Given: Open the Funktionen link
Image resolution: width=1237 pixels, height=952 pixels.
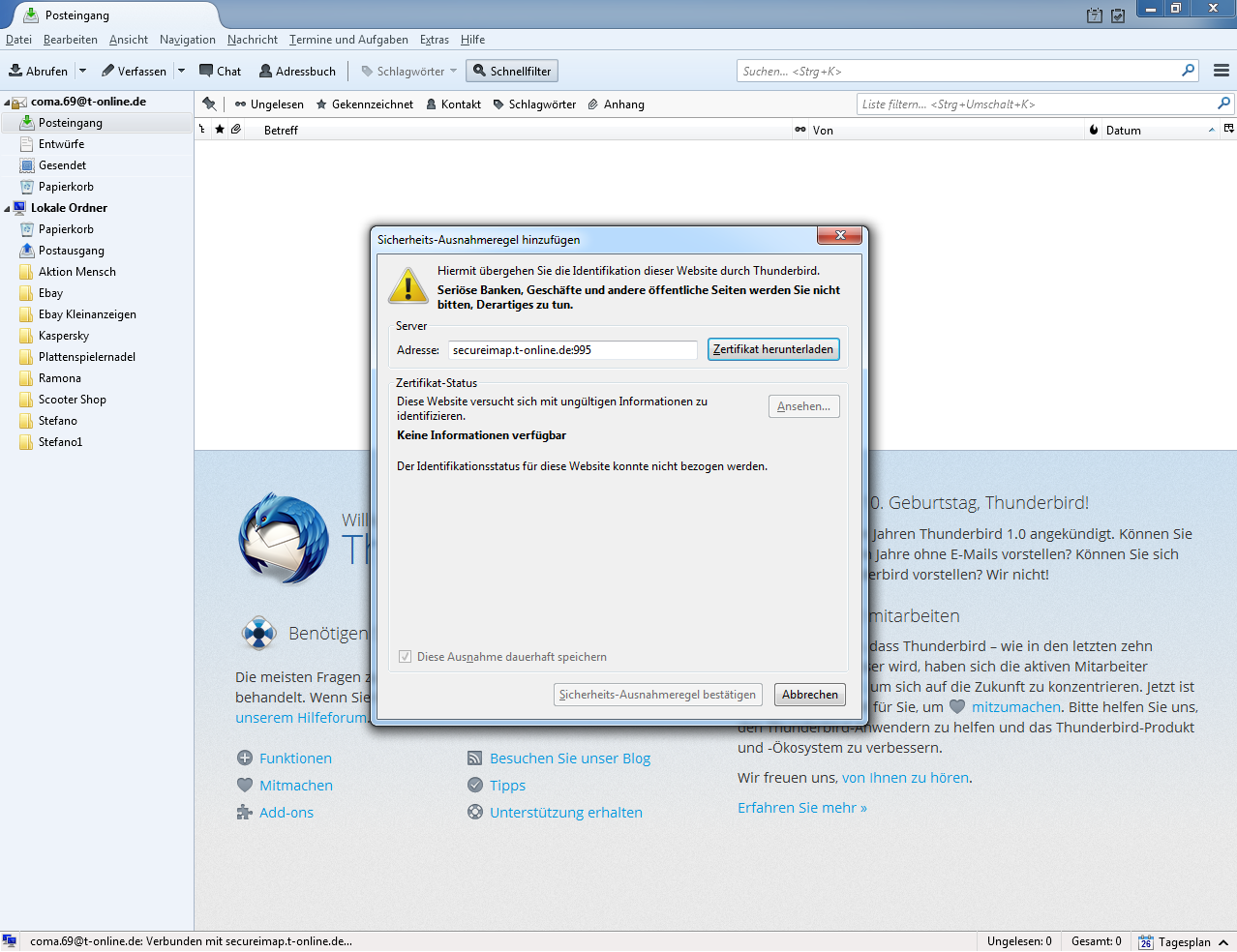Looking at the screenshot, I should [295, 759].
